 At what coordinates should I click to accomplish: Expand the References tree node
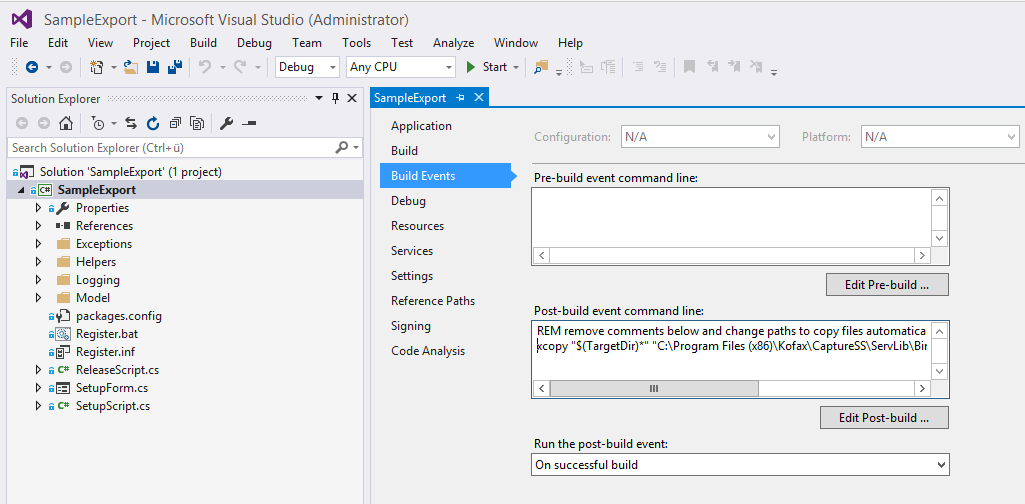click(39, 226)
